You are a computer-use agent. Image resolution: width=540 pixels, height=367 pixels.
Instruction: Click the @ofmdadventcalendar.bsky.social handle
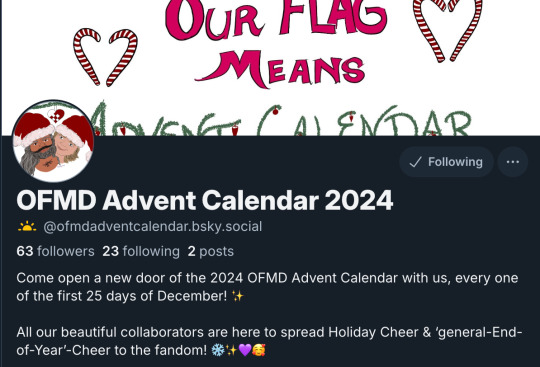click(153, 227)
